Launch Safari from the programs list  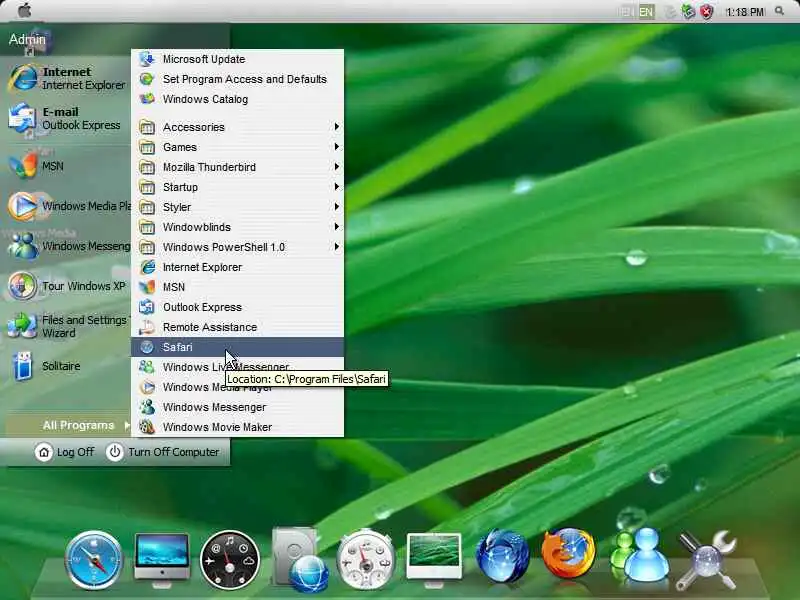pos(238,347)
